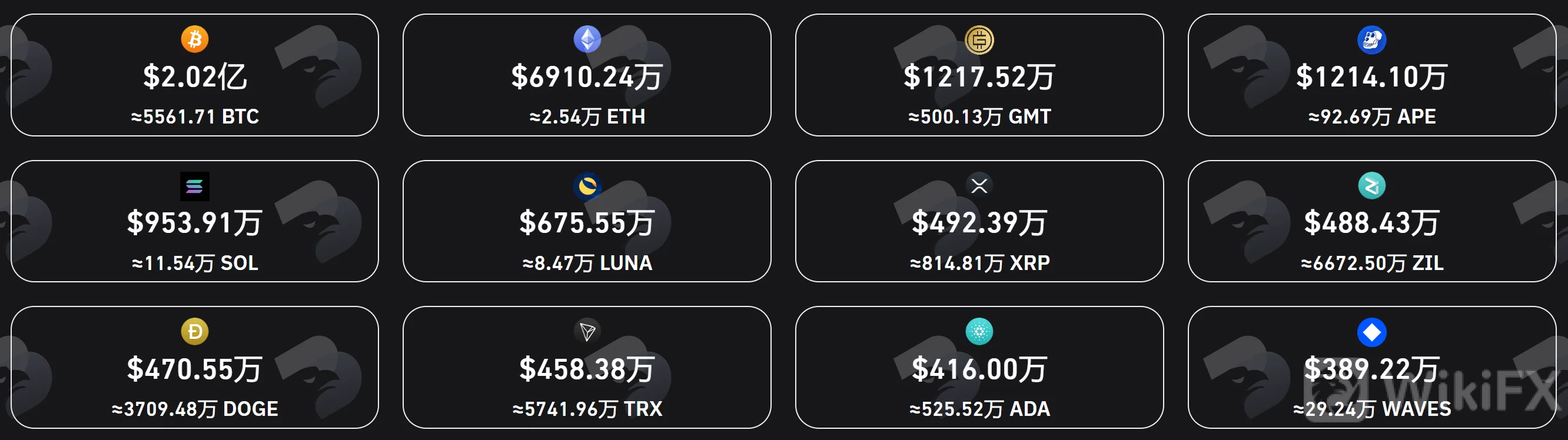Screen dimensions: 1568x440
Task: Click the ApeCoin skull icon
Action: coord(1372,40)
